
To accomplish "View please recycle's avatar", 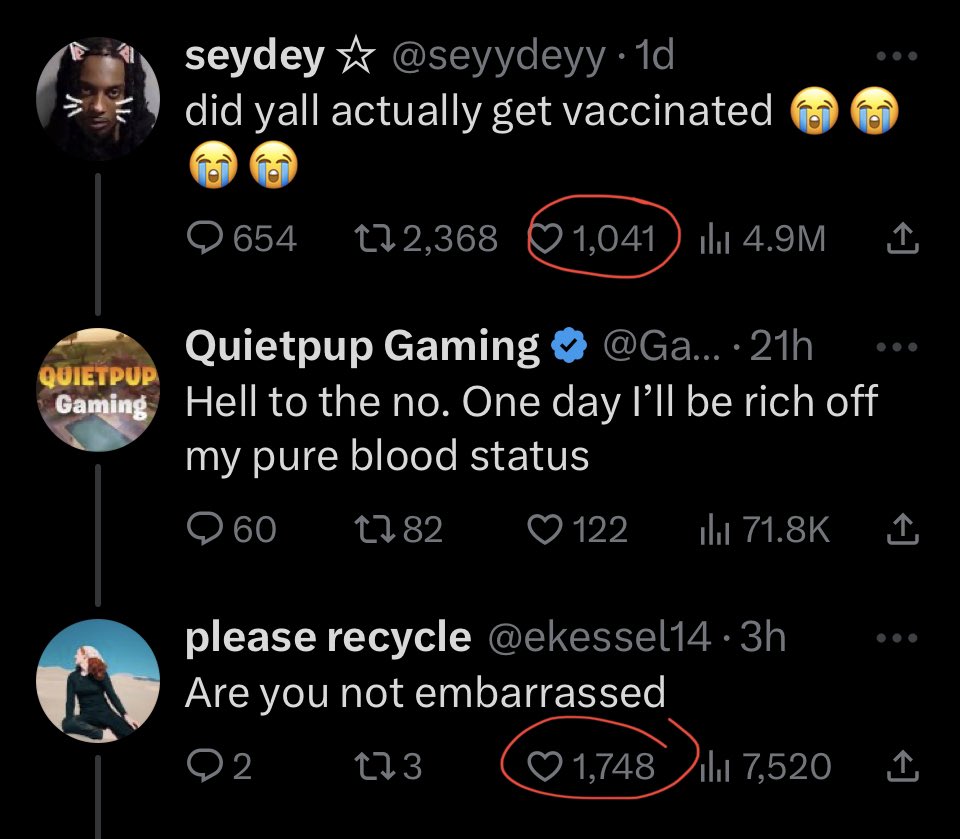I will [x=98, y=680].
